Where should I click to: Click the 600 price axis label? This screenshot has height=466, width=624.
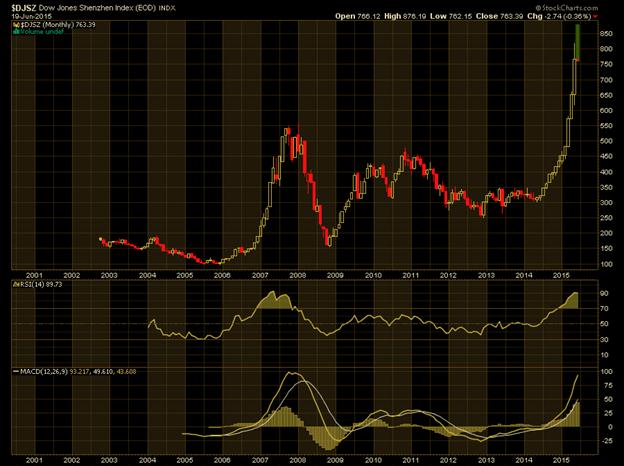pyautogui.click(x=606, y=111)
